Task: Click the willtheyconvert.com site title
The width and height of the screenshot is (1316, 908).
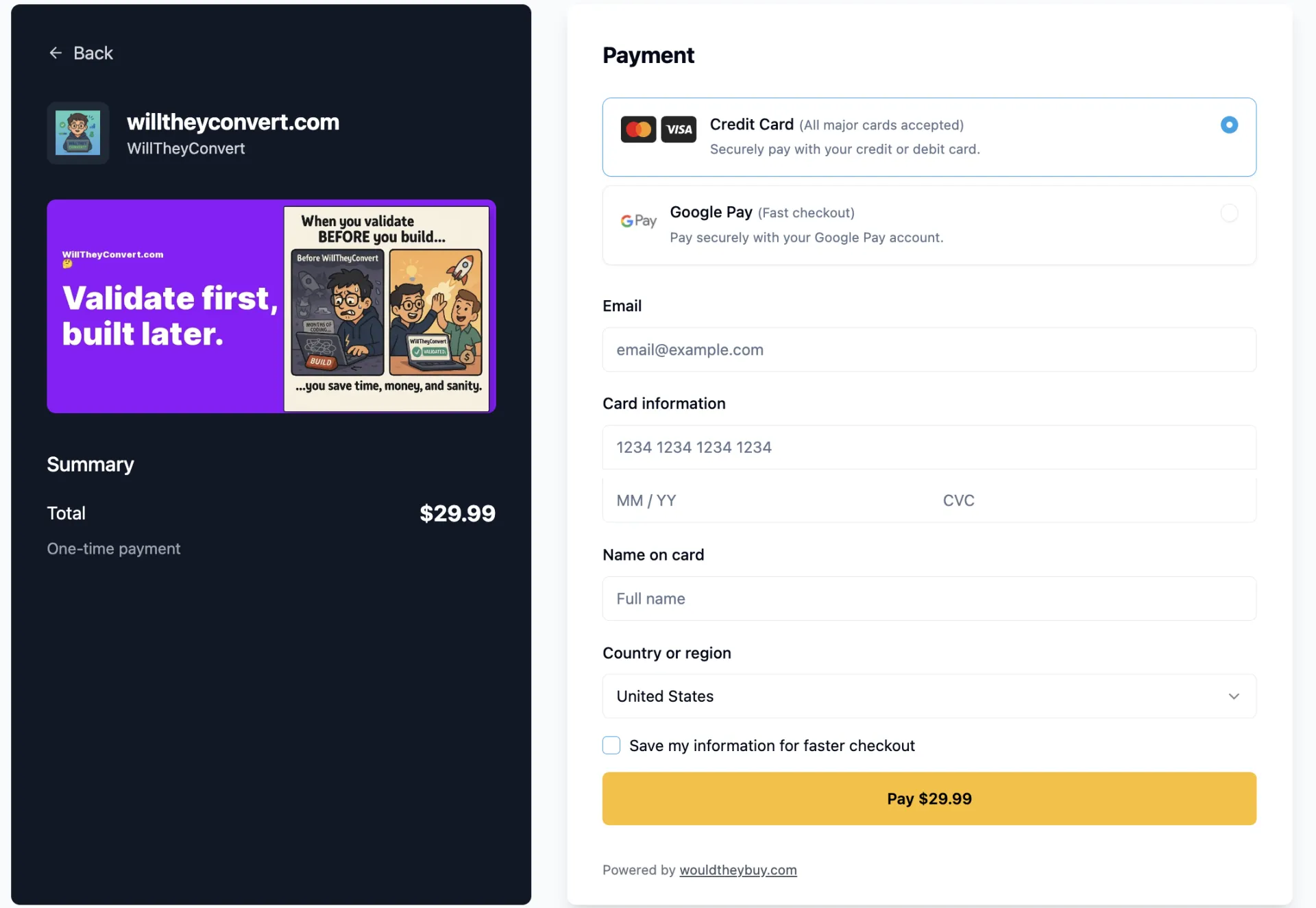Action: pos(233,122)
